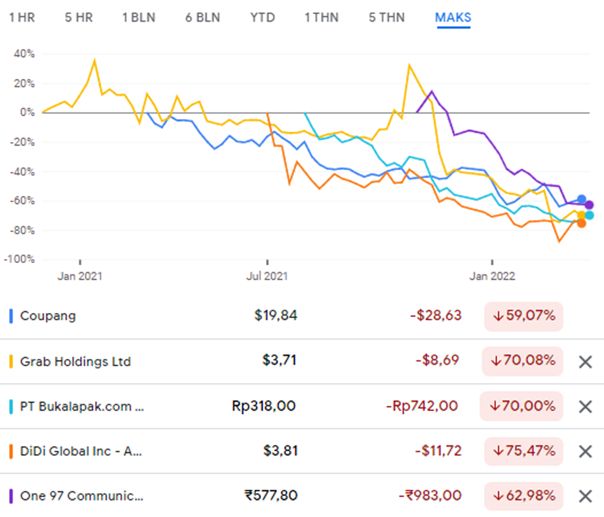
Task: Click Bukalapak's 70,00% change badge
Action: tap(522, 406)
